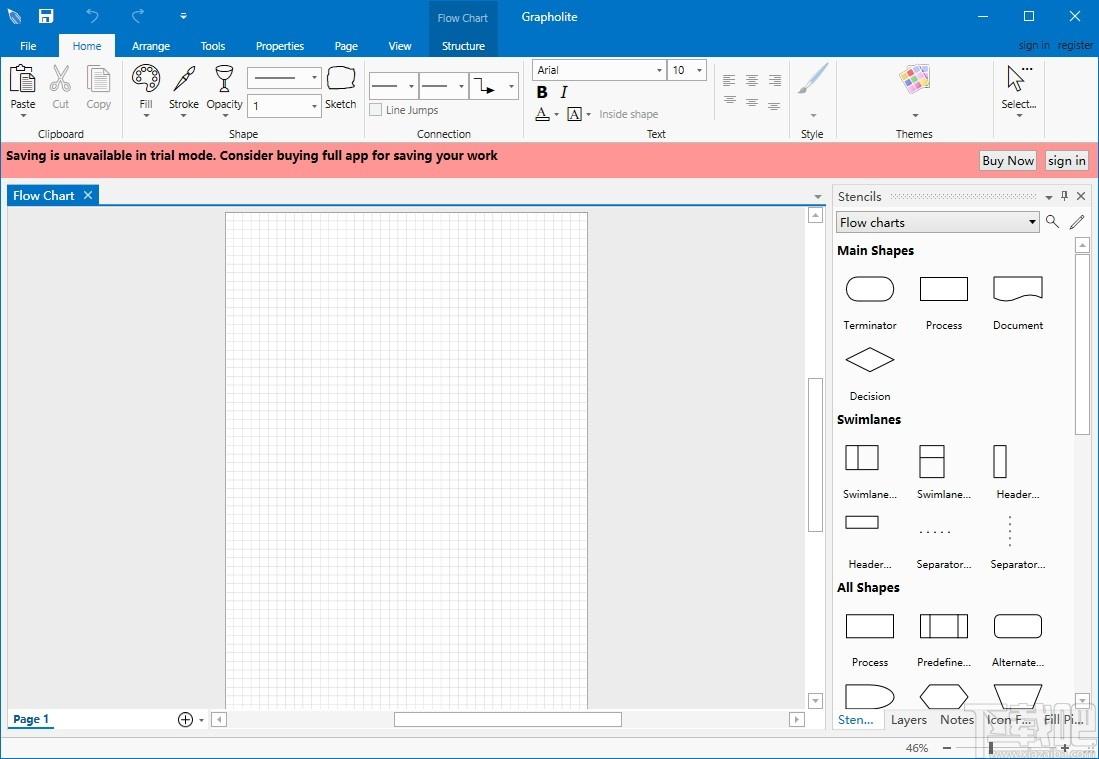1099x759 pixels.
Task: Pin the Stencils panel
Action: point(1065,196)
